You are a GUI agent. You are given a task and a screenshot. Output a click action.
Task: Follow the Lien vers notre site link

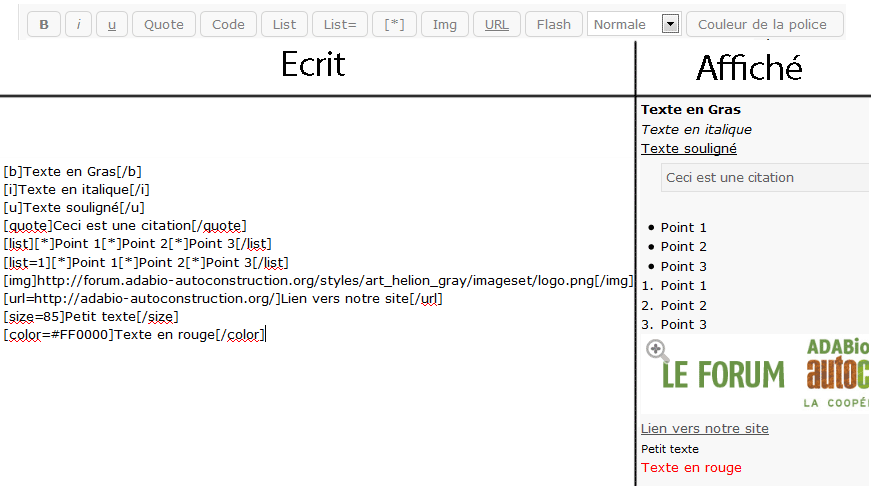pos(705,429)
